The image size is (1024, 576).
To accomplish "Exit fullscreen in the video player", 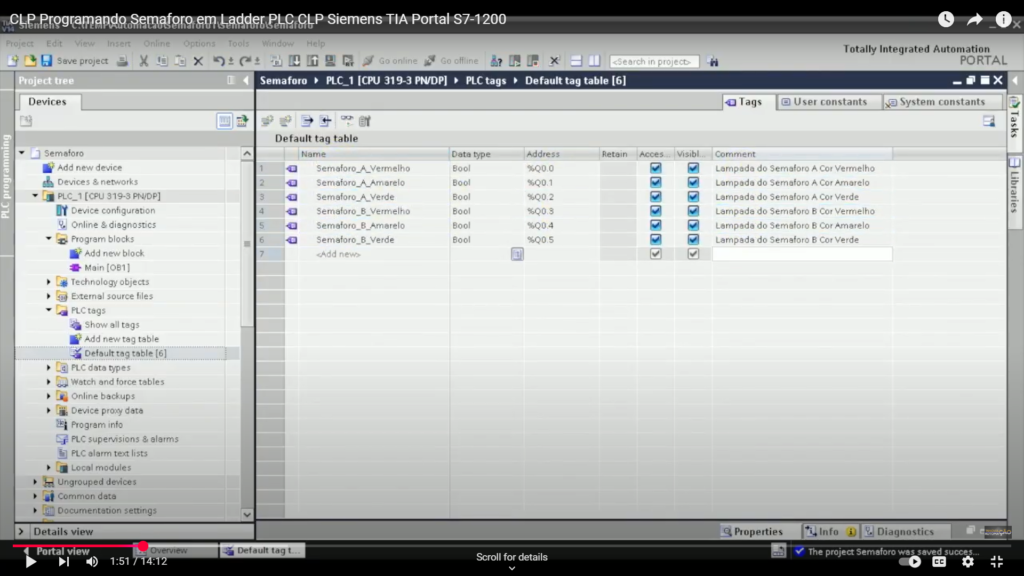I will click(997, 561).
